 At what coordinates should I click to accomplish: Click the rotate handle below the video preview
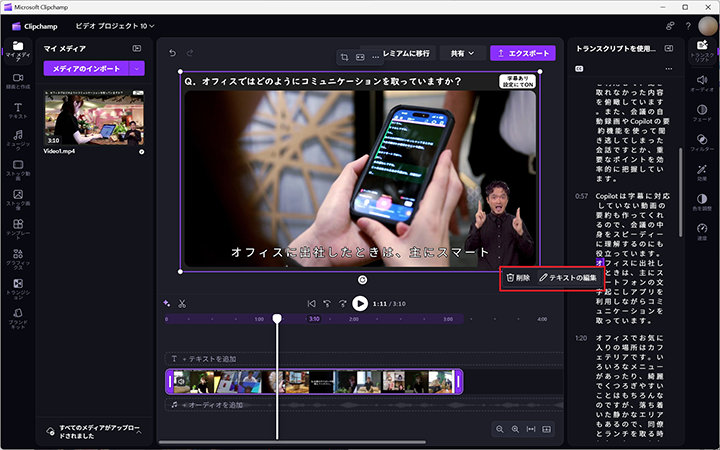[x=362, y=280]
